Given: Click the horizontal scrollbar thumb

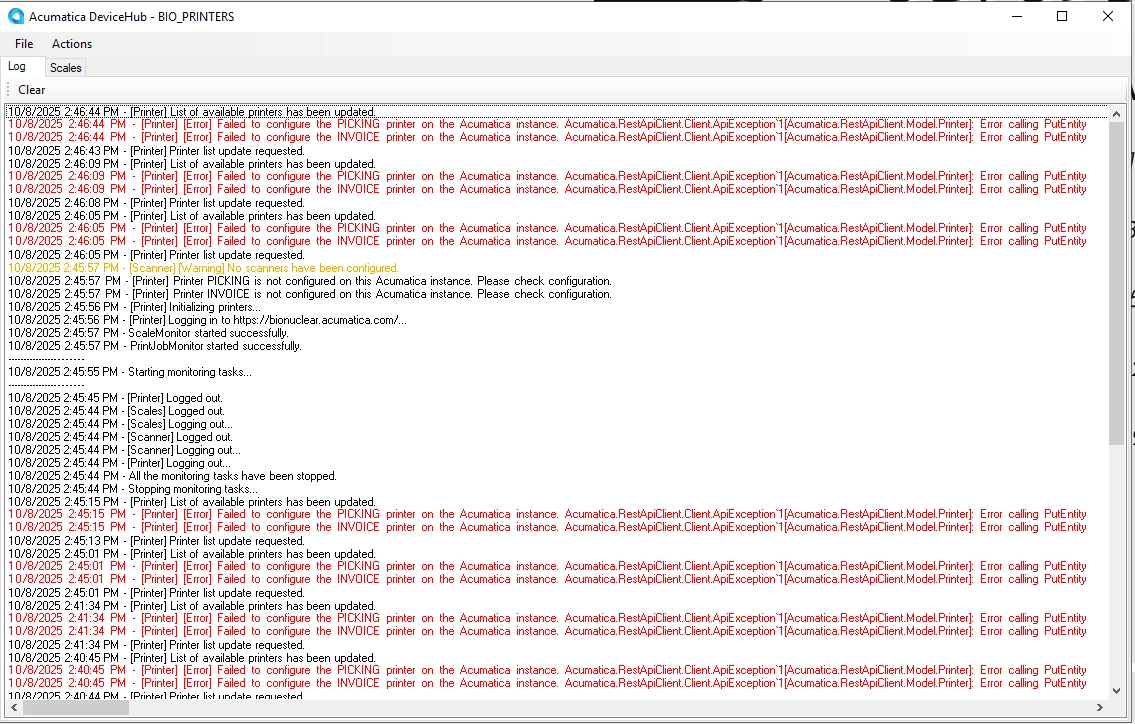Looking at the screenshot, I should pyautogui.click(x=75, y=707).
